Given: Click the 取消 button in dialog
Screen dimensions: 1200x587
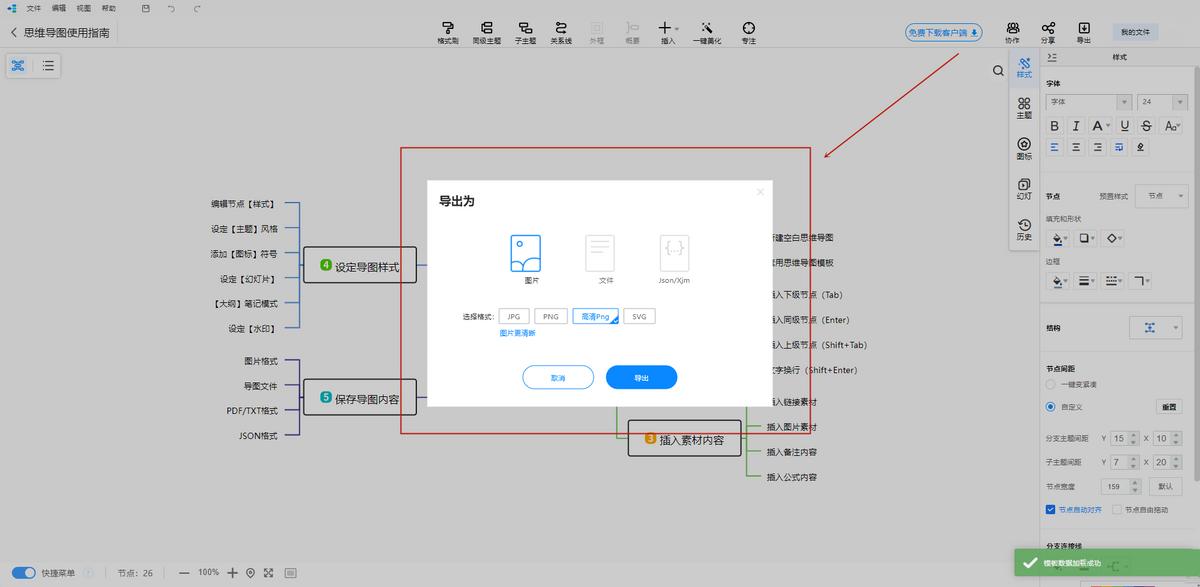Looking at the screenshot, I should tap(558, 378).
